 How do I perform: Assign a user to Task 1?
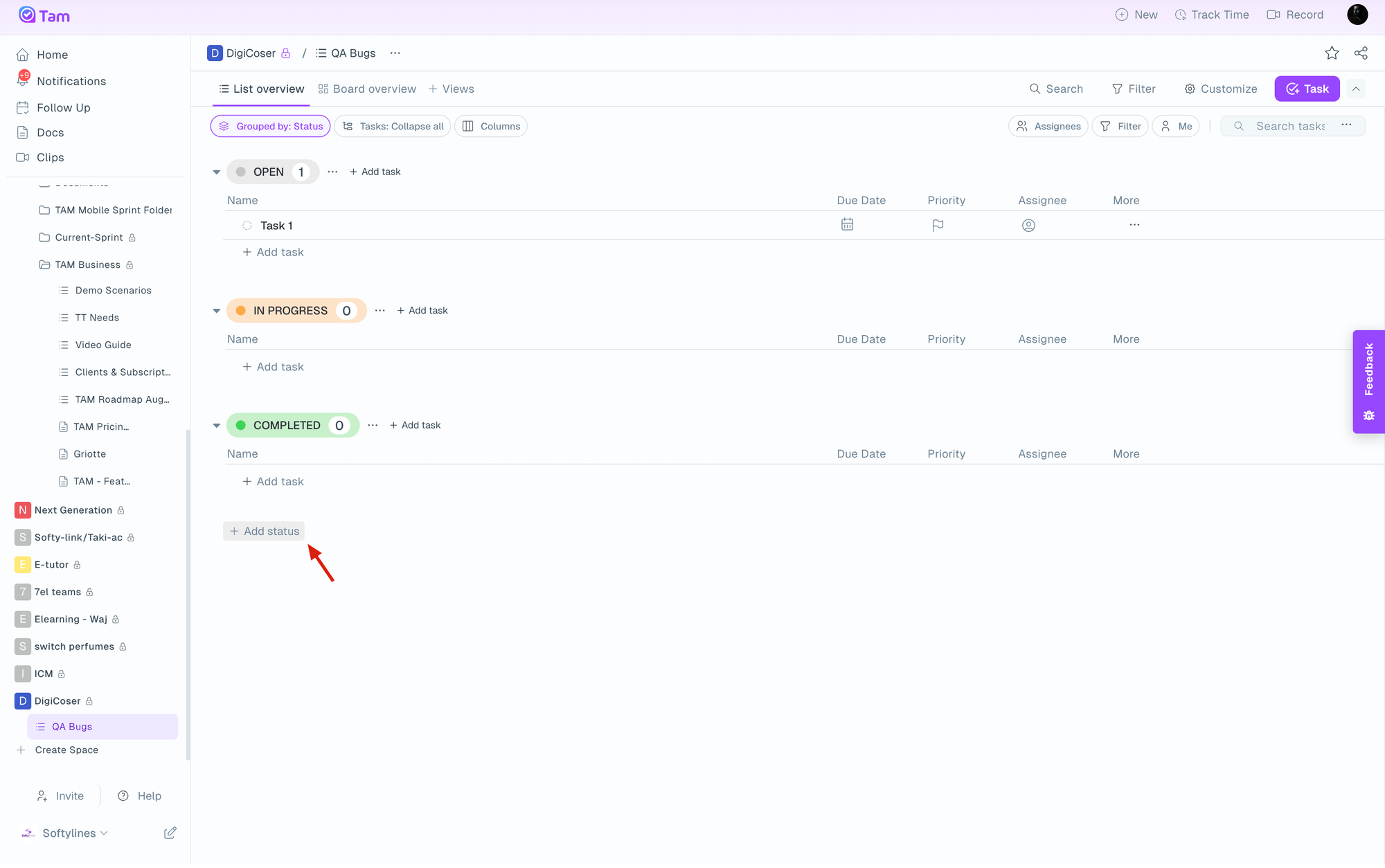coord(1028,226)
